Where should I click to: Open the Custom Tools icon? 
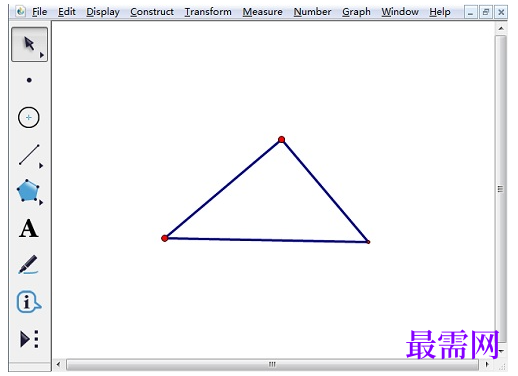tap(29, 339)
